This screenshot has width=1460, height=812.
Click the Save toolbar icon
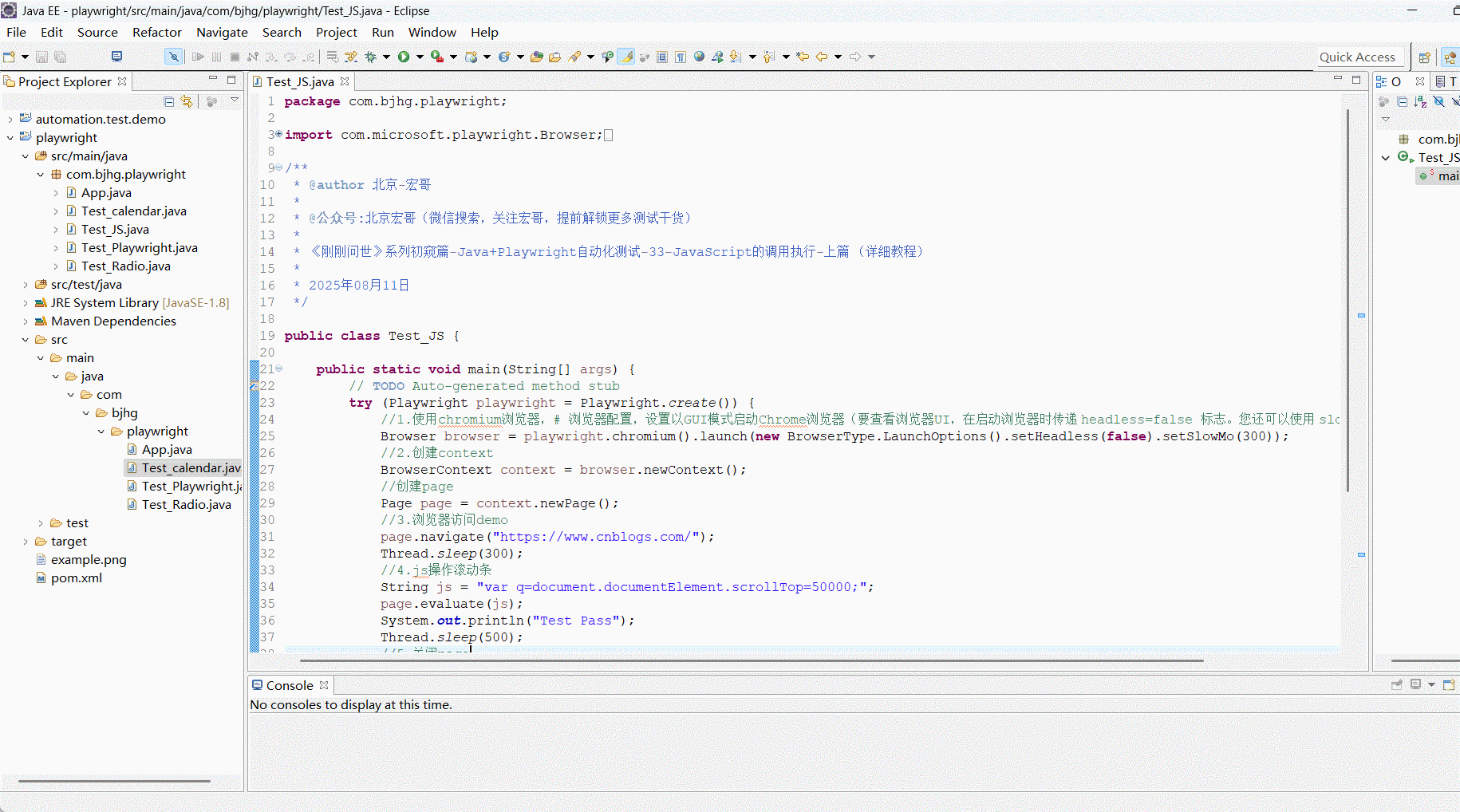(x=41, y=57)
